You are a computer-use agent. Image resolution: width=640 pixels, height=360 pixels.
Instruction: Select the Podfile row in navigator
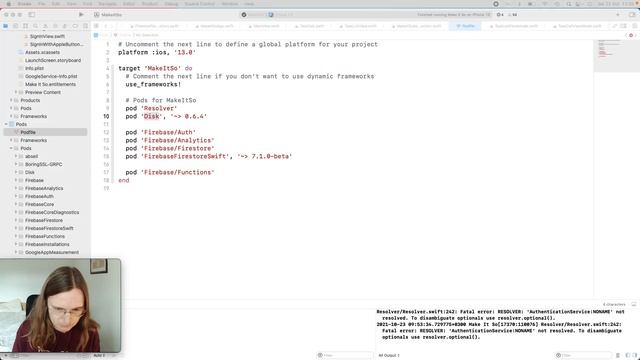point(45,132)
